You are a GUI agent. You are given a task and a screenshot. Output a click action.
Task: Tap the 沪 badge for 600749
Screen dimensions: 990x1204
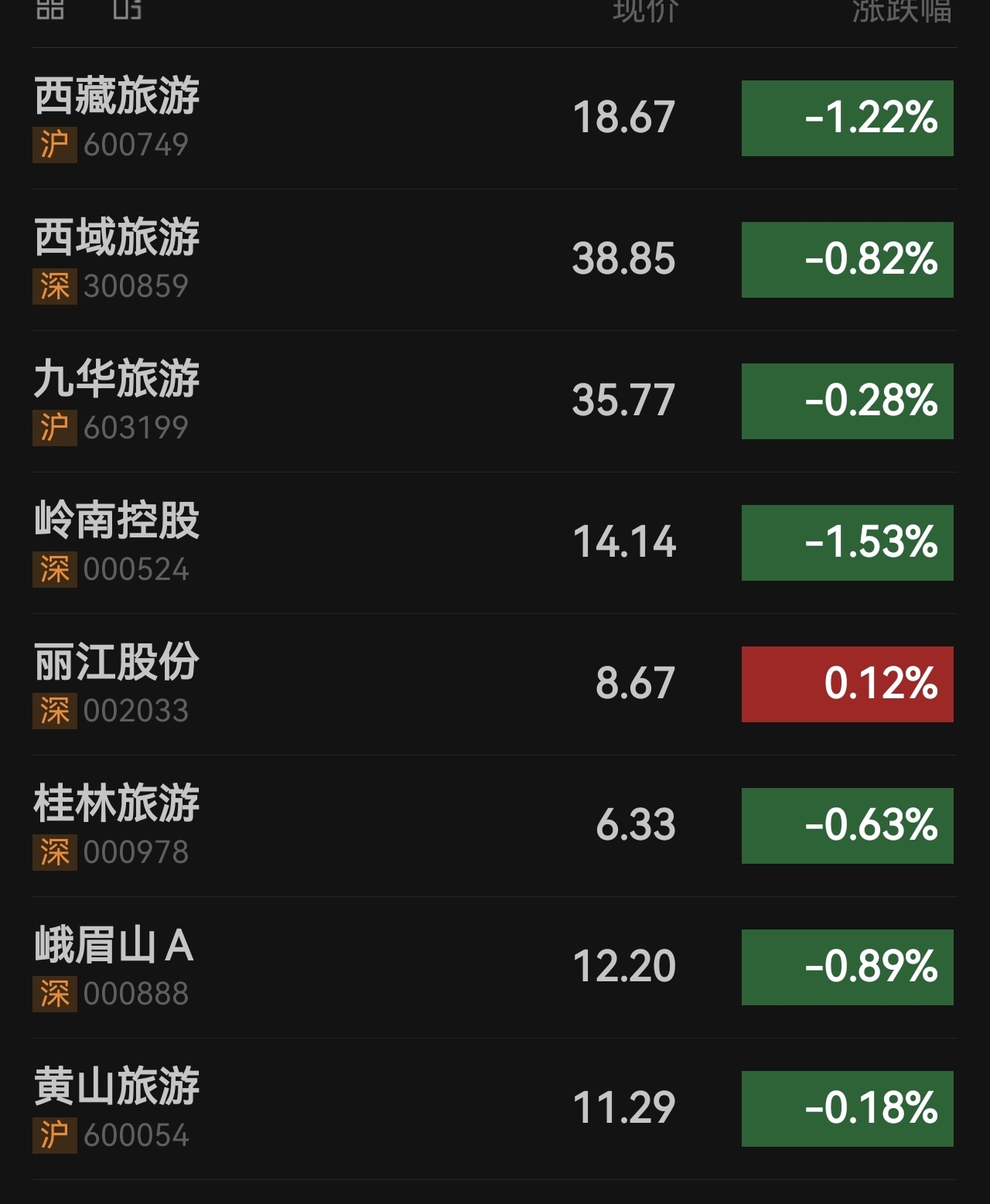[x=55, y=145]
